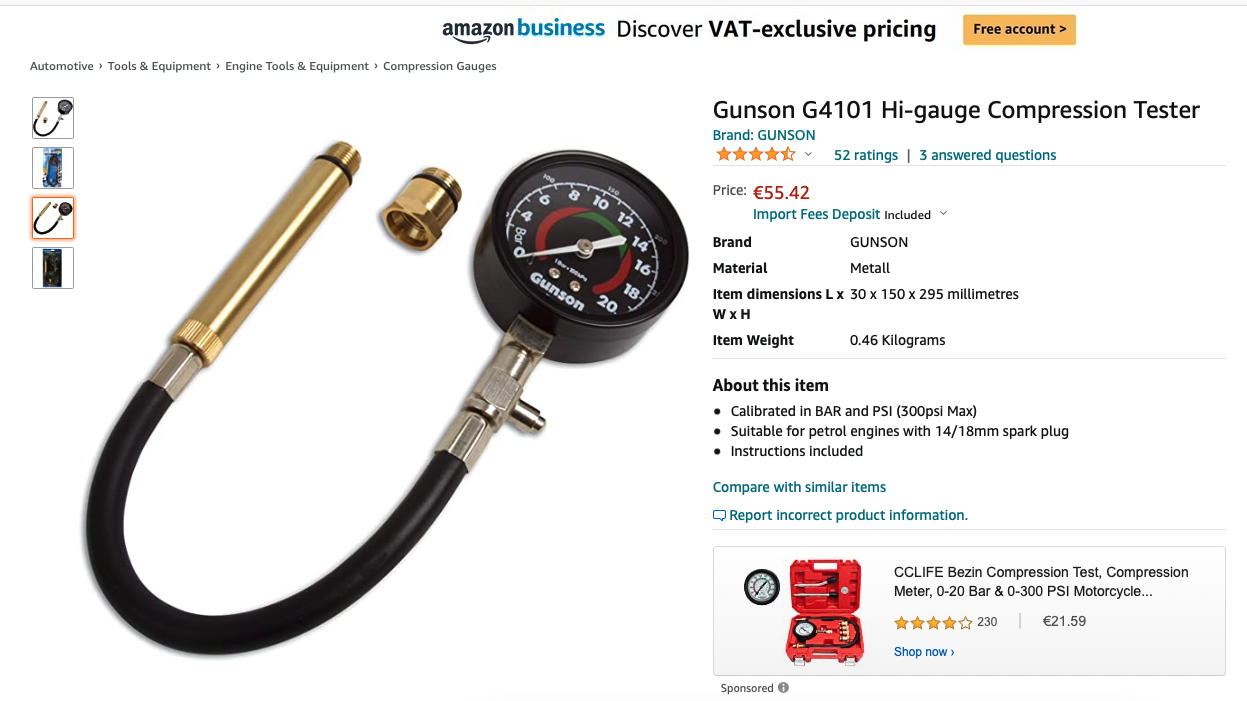Click the Free account button
This screenshot has width=1247, height=701.
(x=1019, y=29)
